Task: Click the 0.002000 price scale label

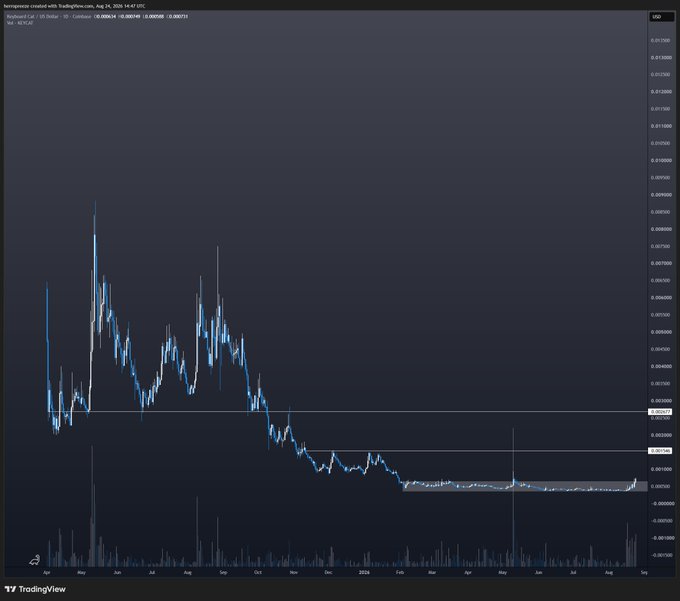Action: pos(660,435)
